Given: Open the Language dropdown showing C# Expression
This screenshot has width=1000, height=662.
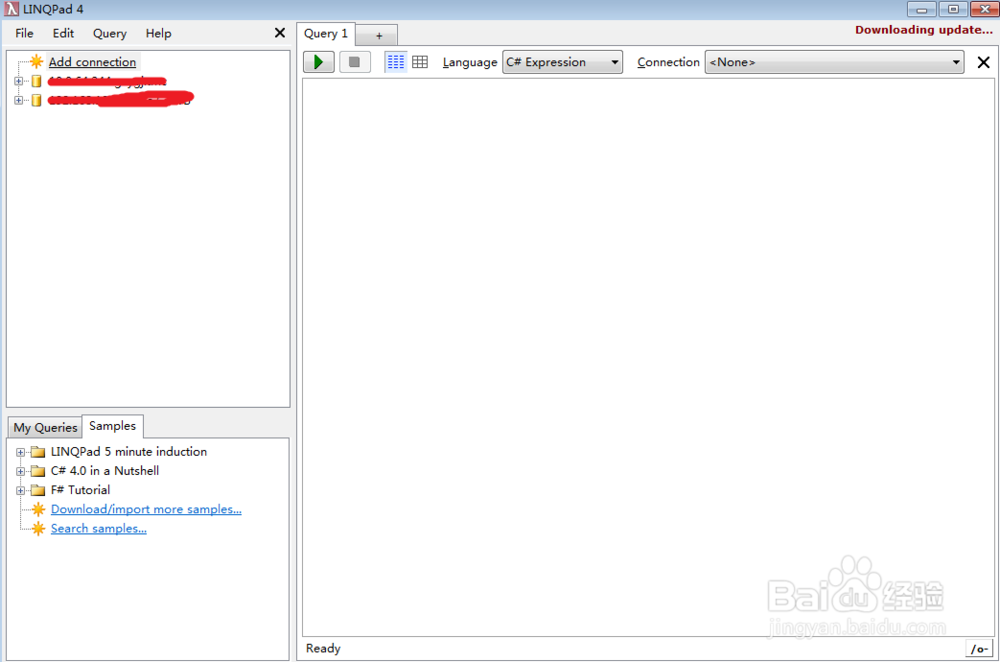Looking at the screenshot, I should click(562, 62).
